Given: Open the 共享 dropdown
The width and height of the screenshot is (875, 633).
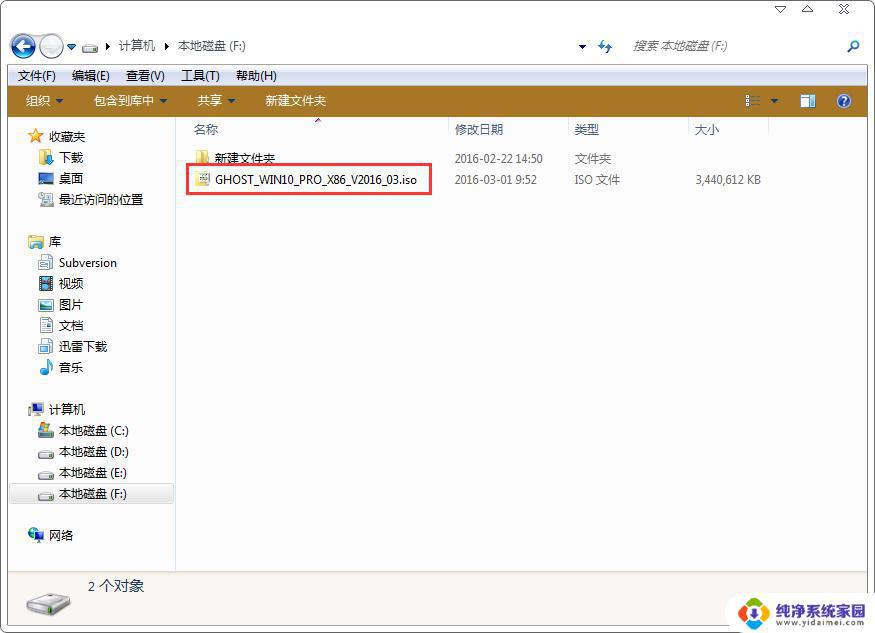Looking at the screenshot, I should [216, 100].
